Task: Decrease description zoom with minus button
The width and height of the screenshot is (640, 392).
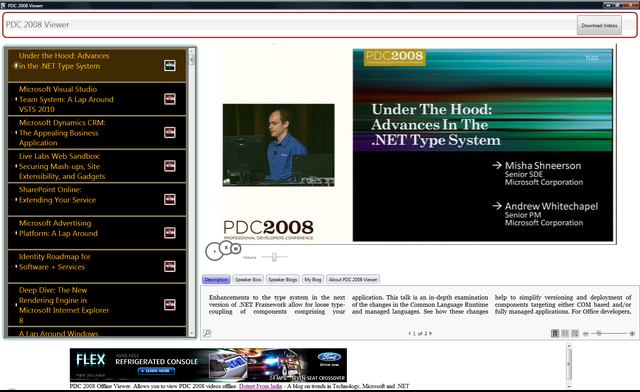Action: tap(586, 334)
